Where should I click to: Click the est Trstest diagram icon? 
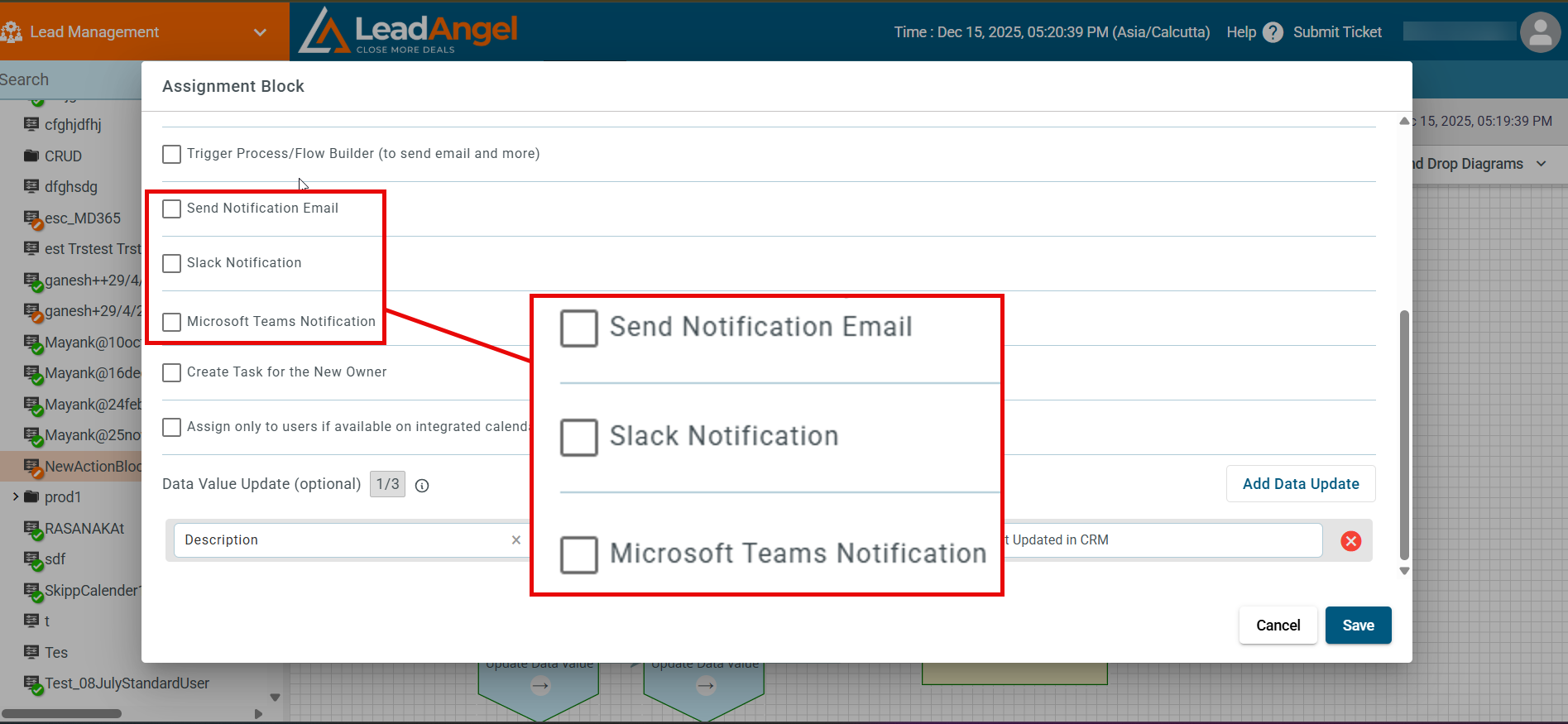31,248
